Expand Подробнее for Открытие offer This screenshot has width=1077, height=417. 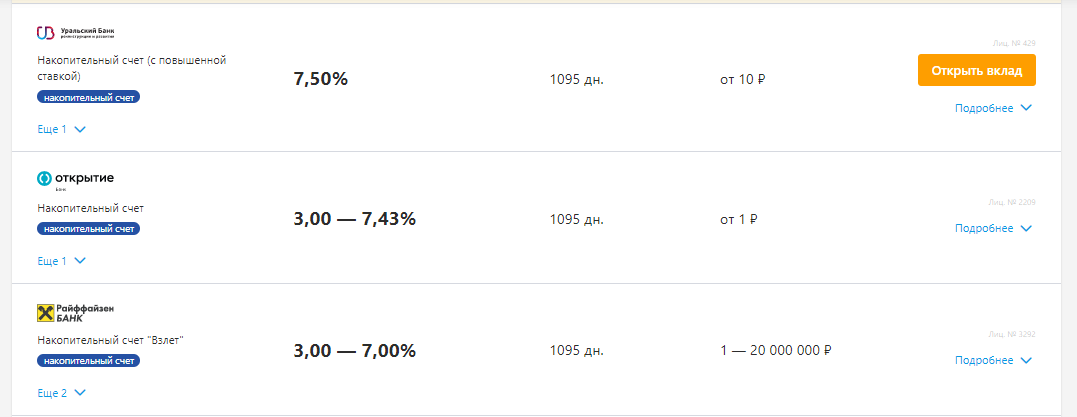point(992,228)
